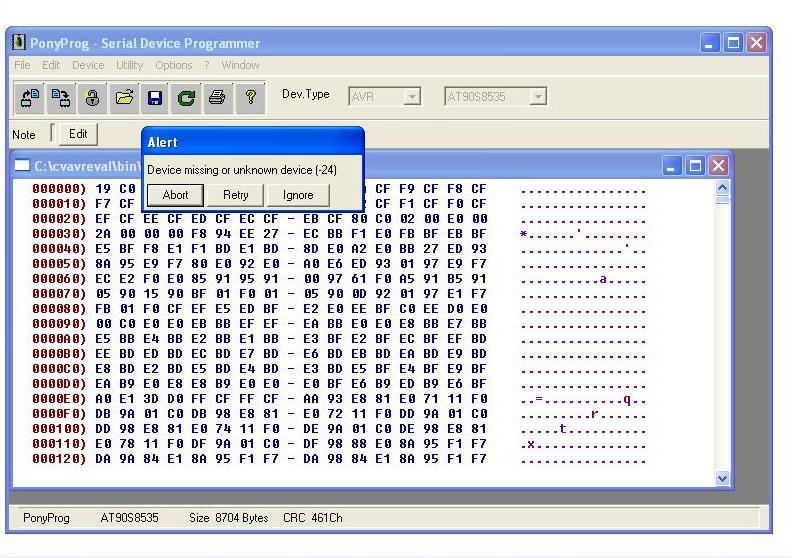
Task: Click Ignore in the Alert dialog
Action: pyautogui.click(x=298, y=195)
